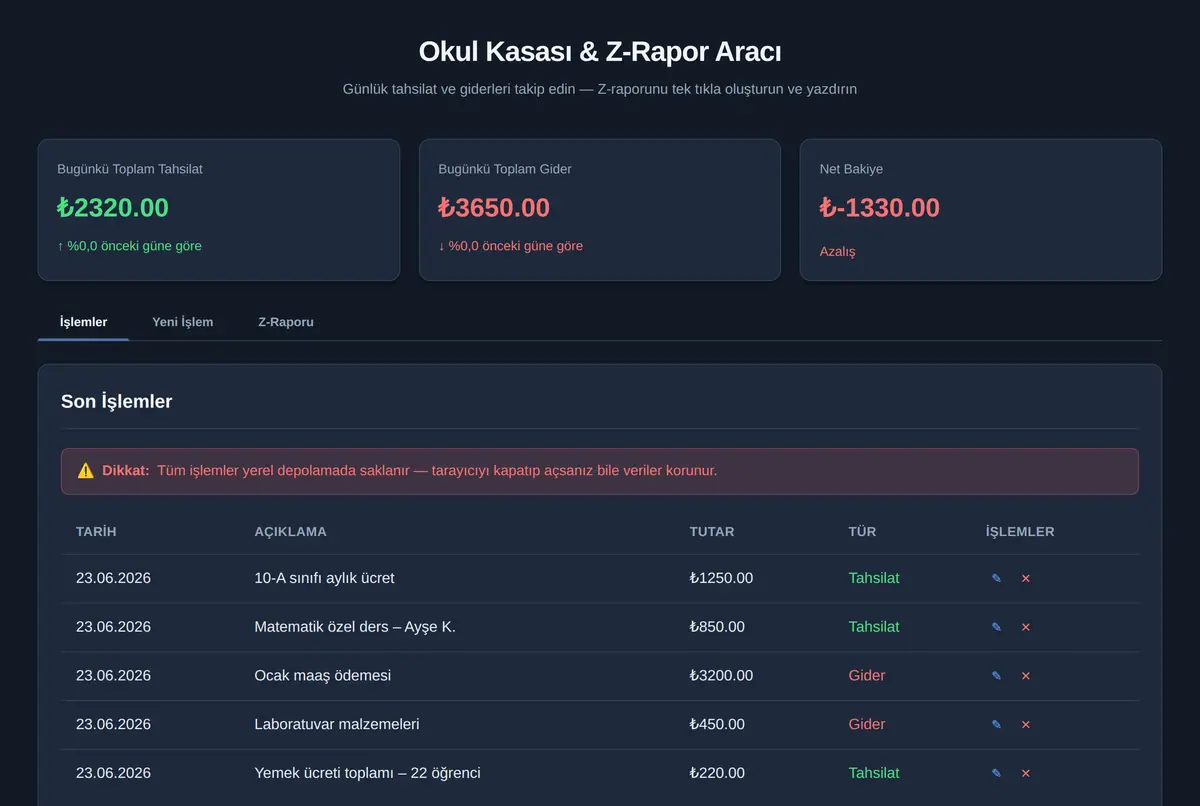This screenshot has width=1200, height=806.
Task: Delete the Laboratuvar malzemeleri expense
Action: (1026, 724)
